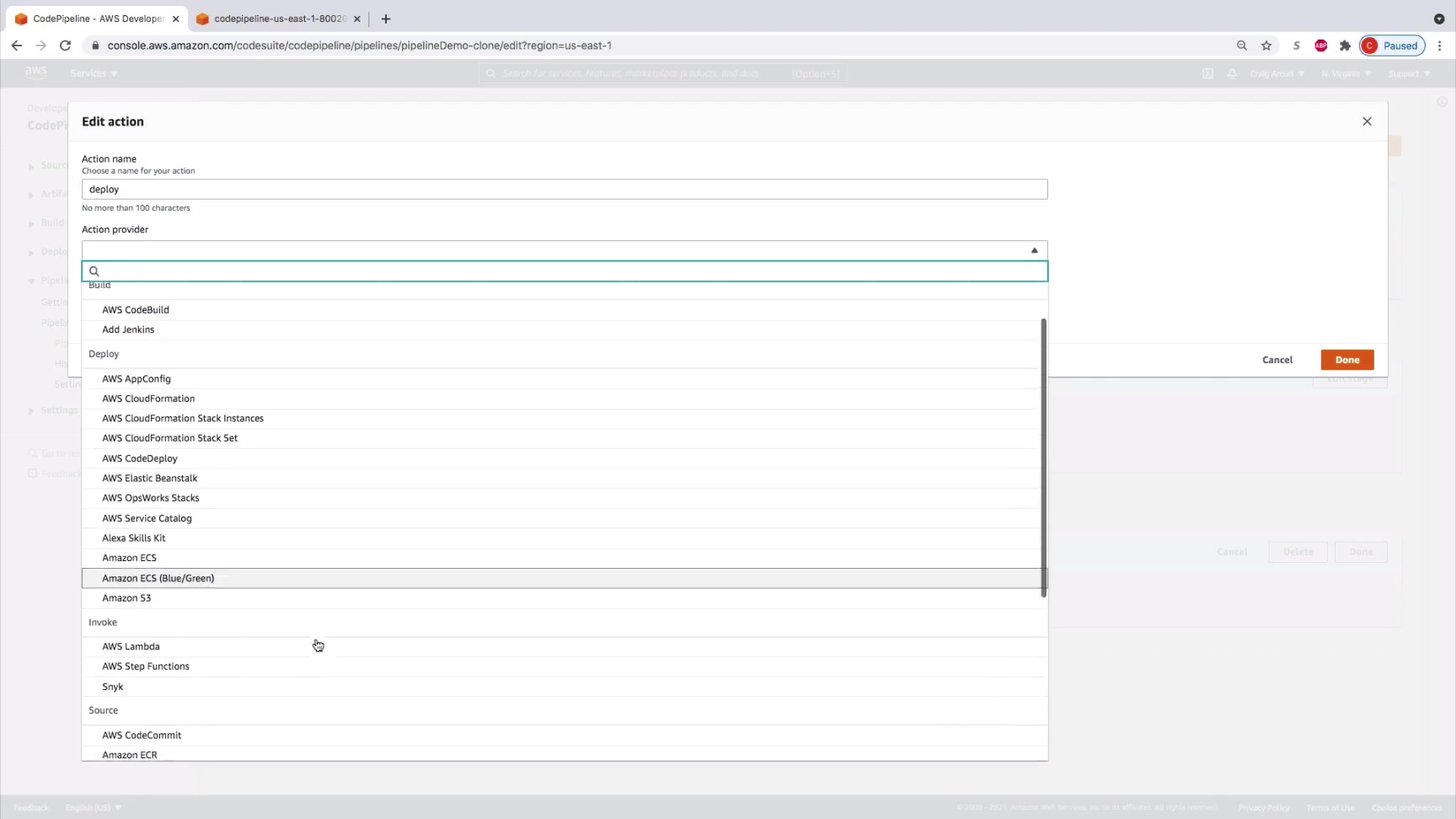Close the codepipeline-us-east-1 browser tab

tap(357, 19)
